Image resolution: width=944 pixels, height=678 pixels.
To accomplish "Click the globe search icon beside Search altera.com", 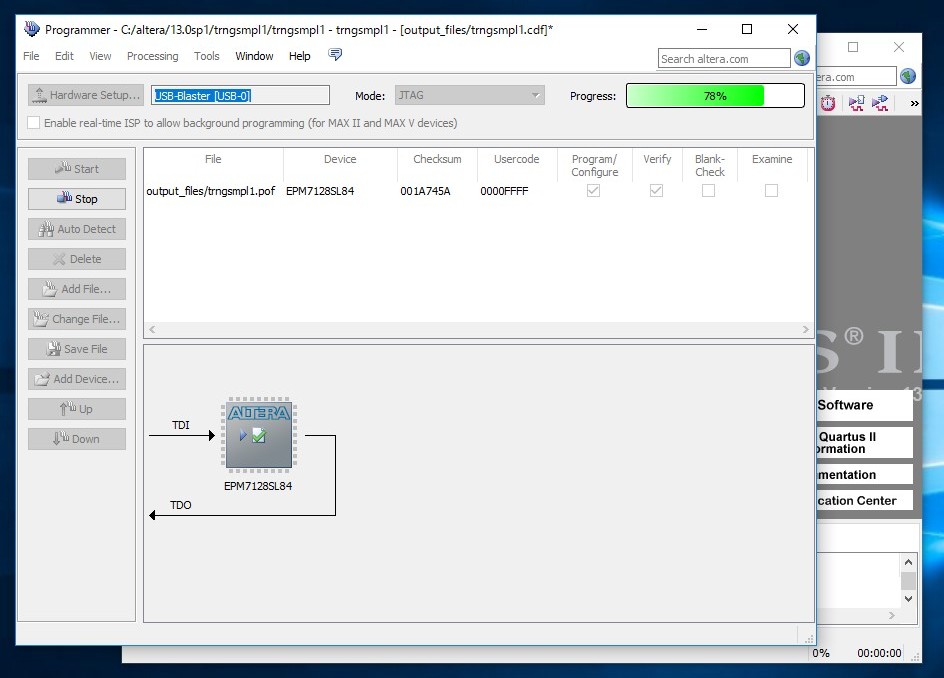I will [x=802, y=58].
